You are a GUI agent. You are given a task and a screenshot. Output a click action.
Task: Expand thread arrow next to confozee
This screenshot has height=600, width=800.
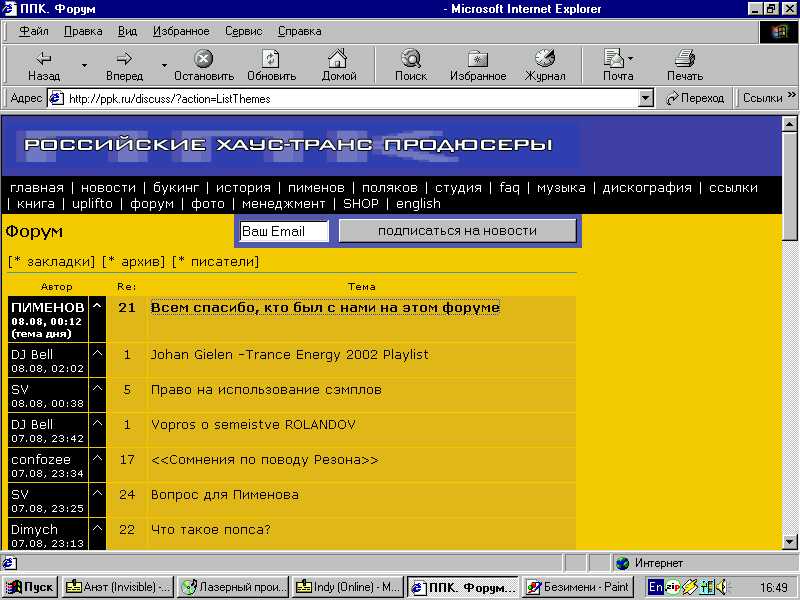click(97, 459)
